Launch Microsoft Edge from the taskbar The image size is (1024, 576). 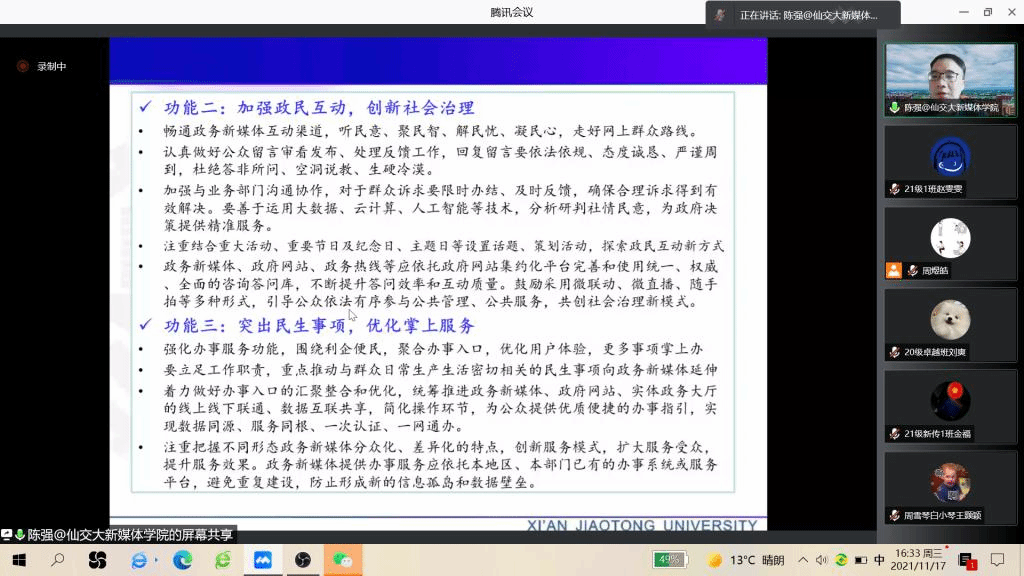click(183, 560)
